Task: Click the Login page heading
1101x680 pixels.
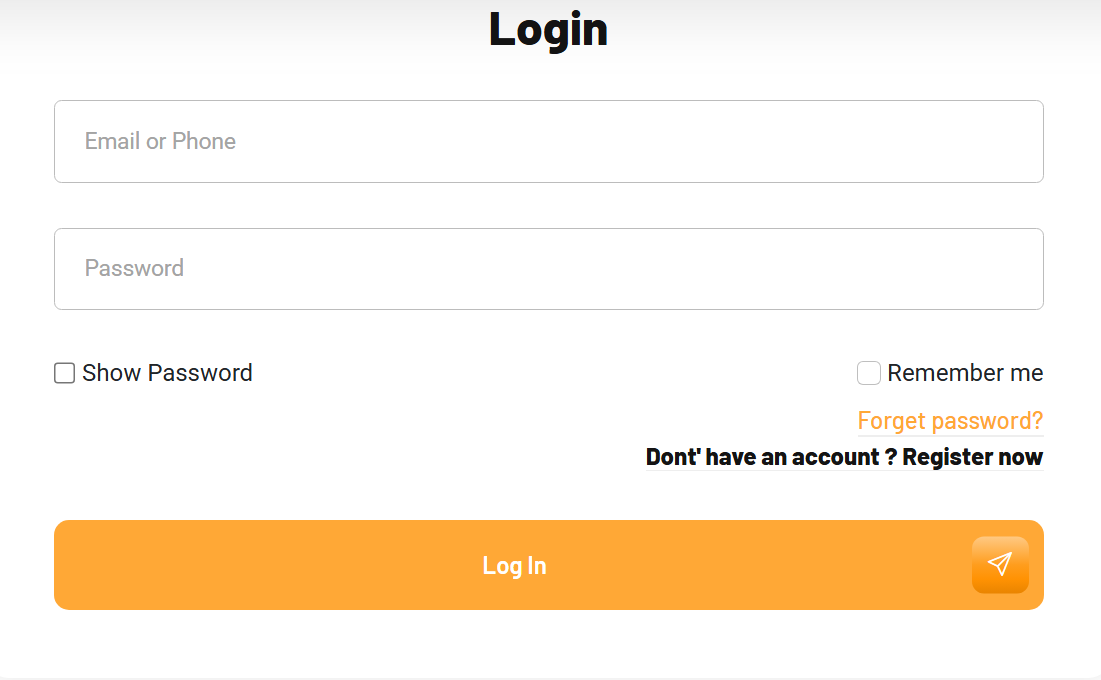Action: pyautogui.click(x=548, y=30)
